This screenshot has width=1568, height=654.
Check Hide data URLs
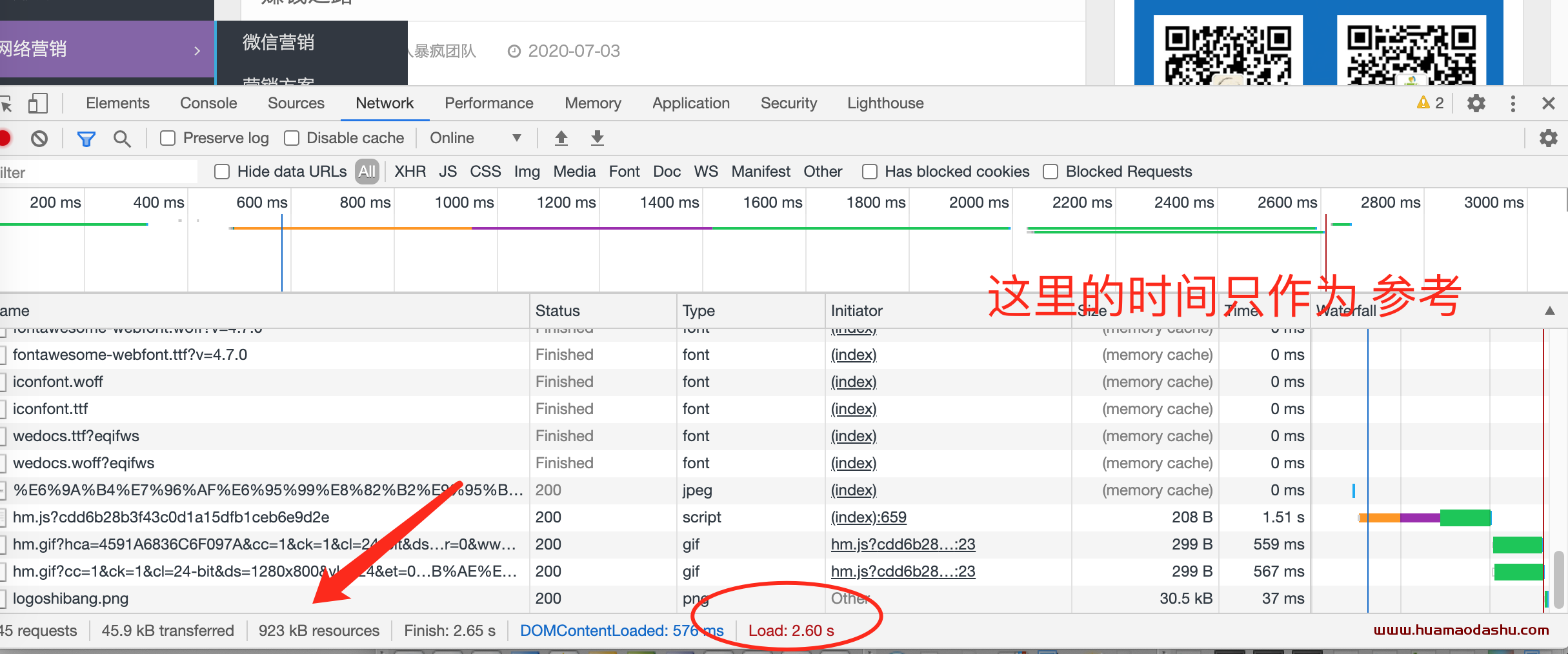[222, 172]
